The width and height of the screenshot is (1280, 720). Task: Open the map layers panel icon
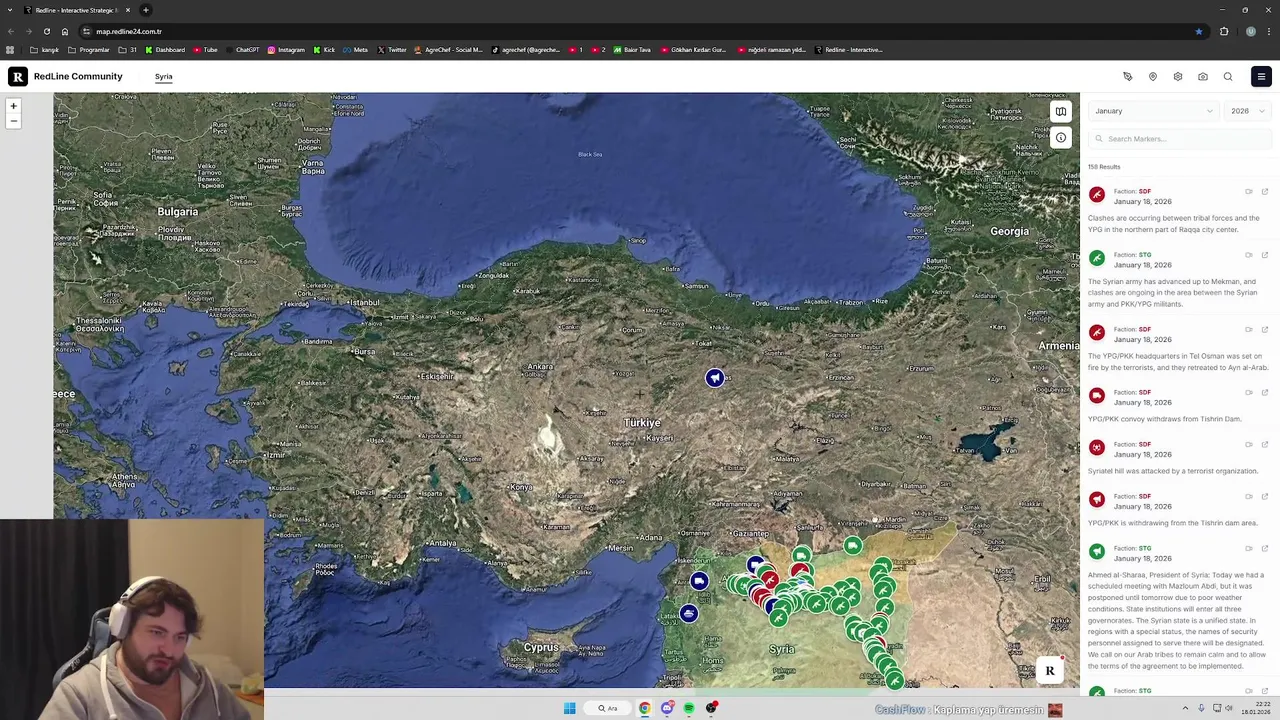coord(1060,111)
